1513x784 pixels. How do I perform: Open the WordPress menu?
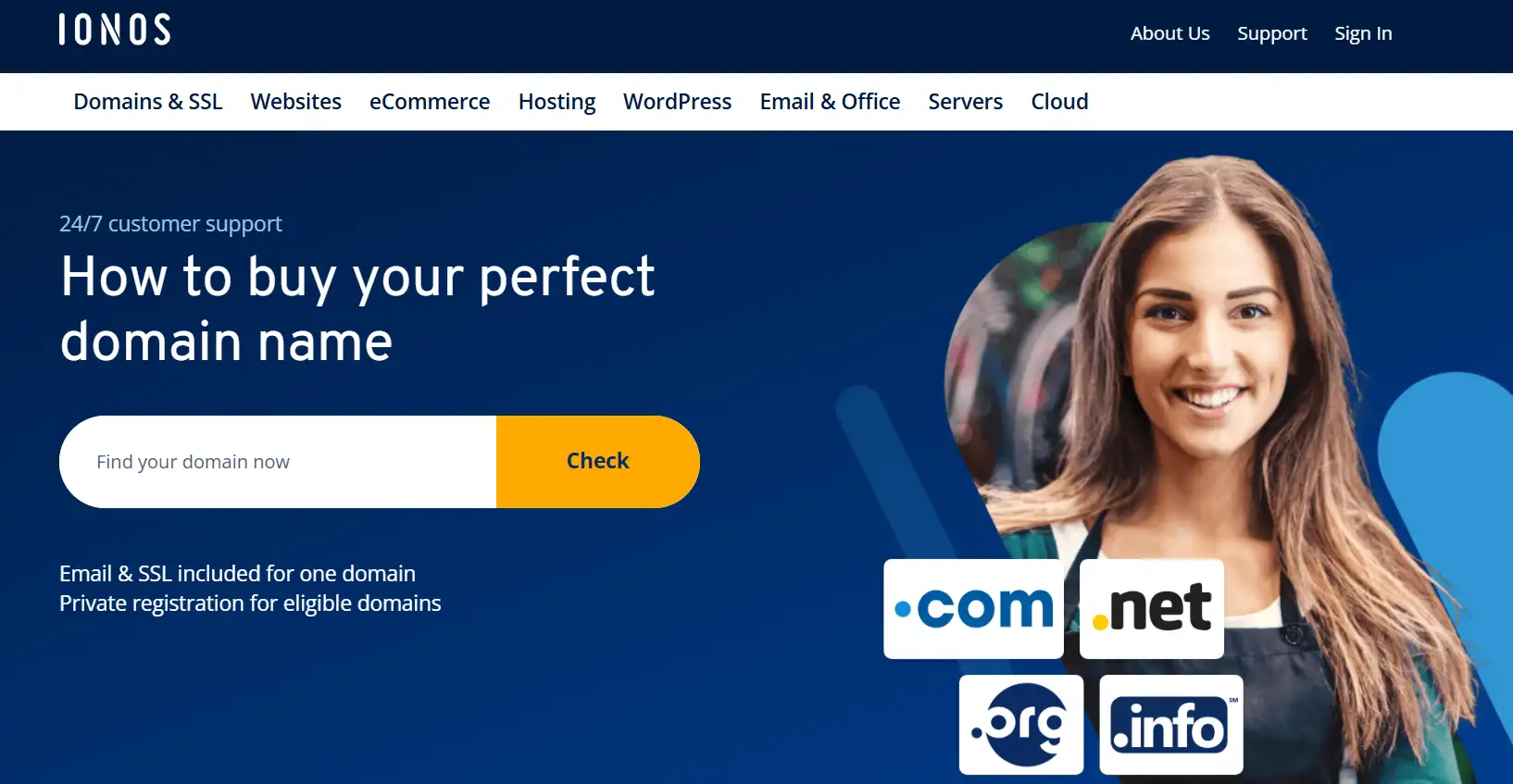[678, 102]
